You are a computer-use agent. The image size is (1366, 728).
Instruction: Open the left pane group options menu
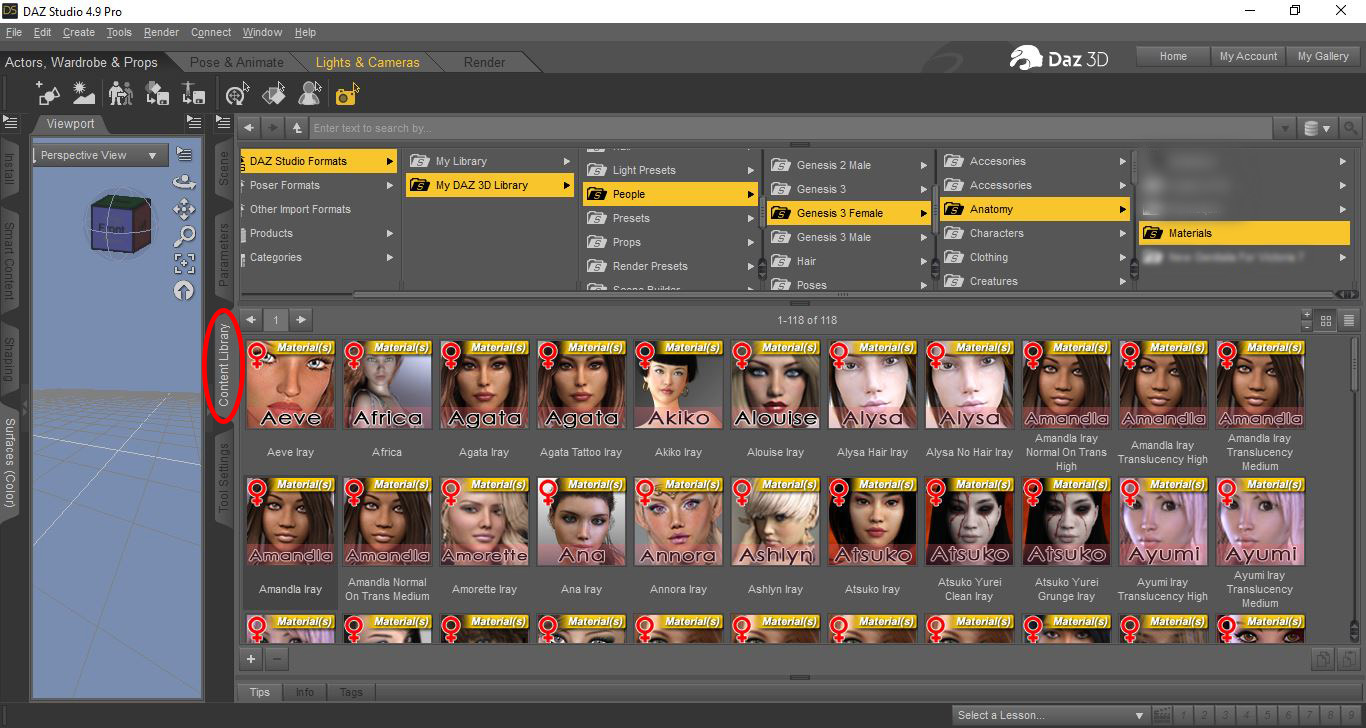tap(10, 123)
